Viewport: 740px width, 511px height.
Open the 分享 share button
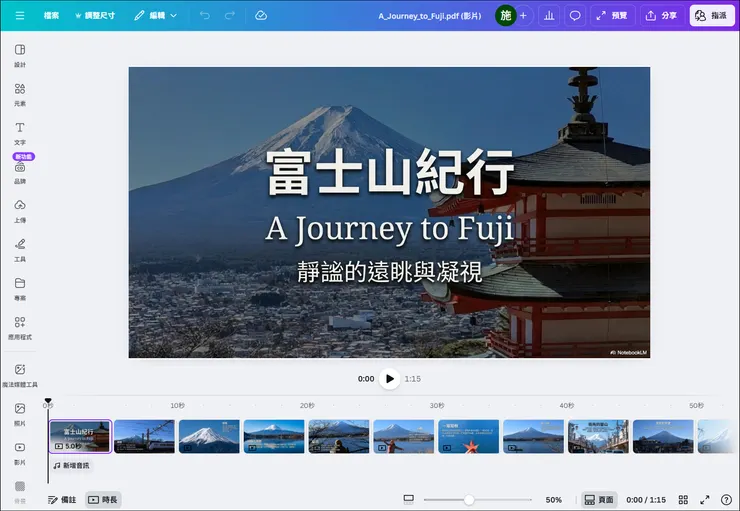click(x=662, y=16)
